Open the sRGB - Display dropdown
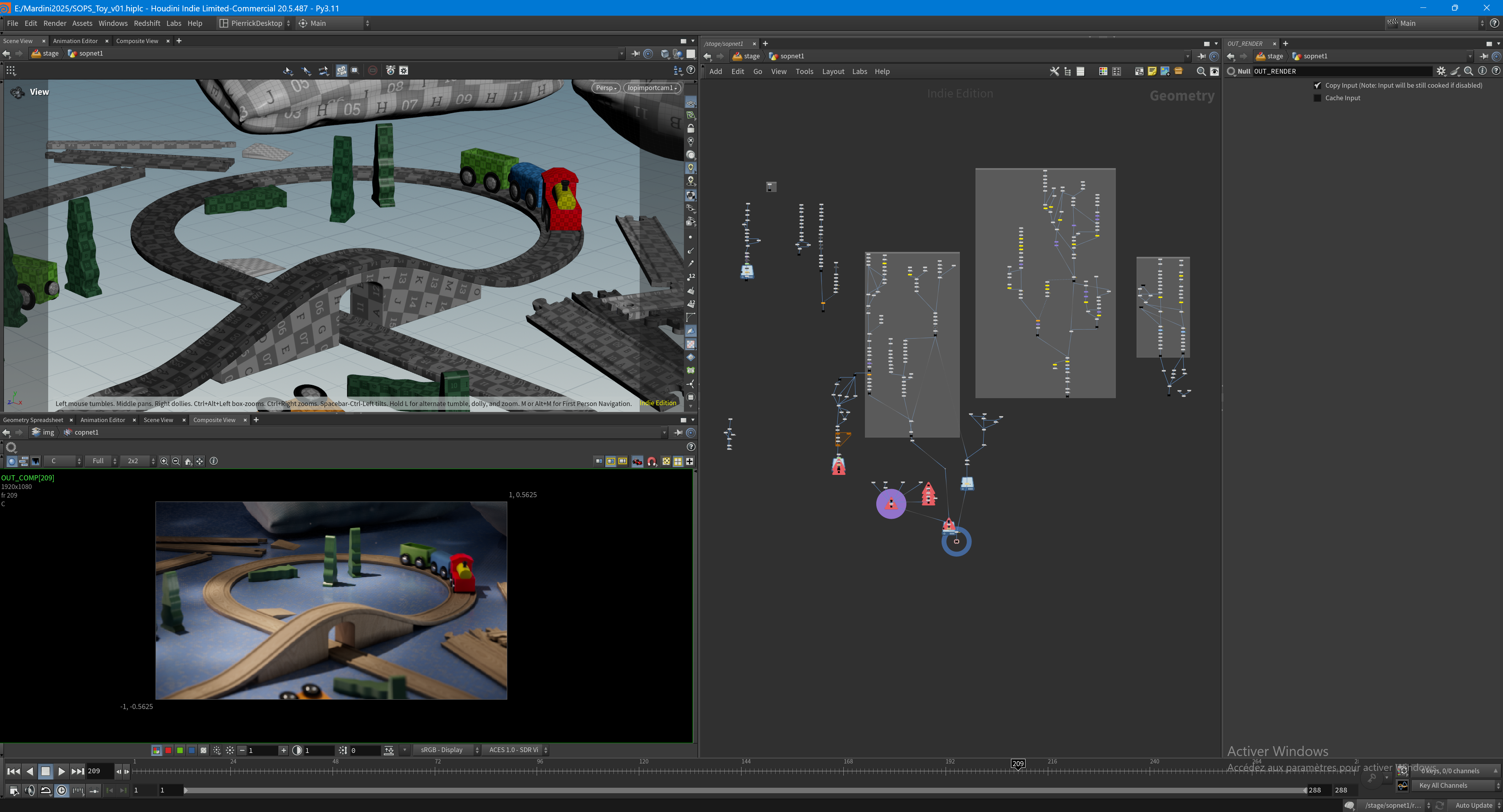 click(x=446, y=750)
